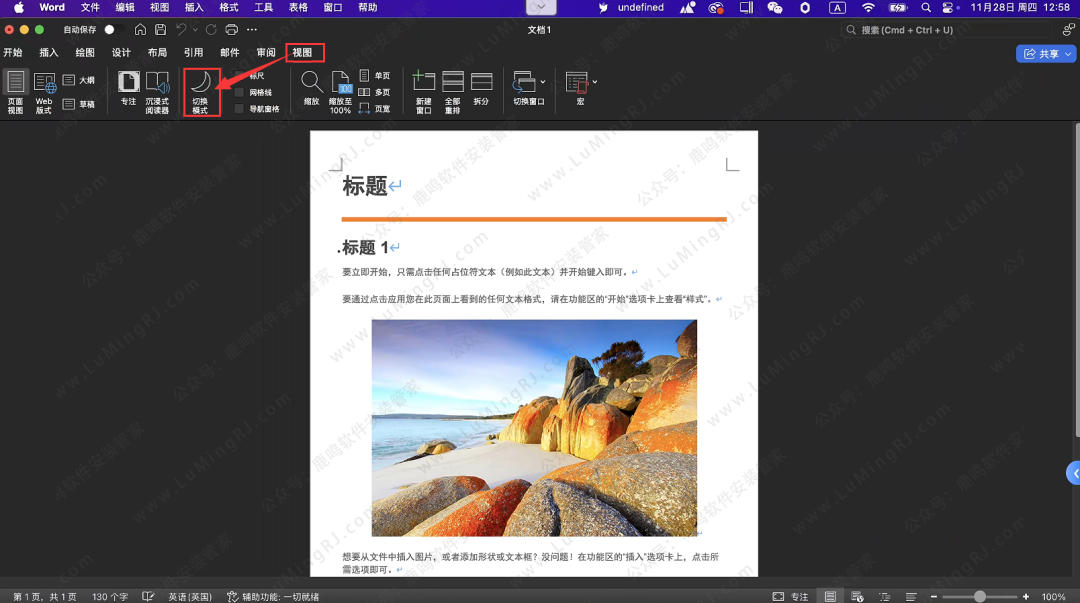Enable the Ruler (标尺) checkbox

point(240,76)
